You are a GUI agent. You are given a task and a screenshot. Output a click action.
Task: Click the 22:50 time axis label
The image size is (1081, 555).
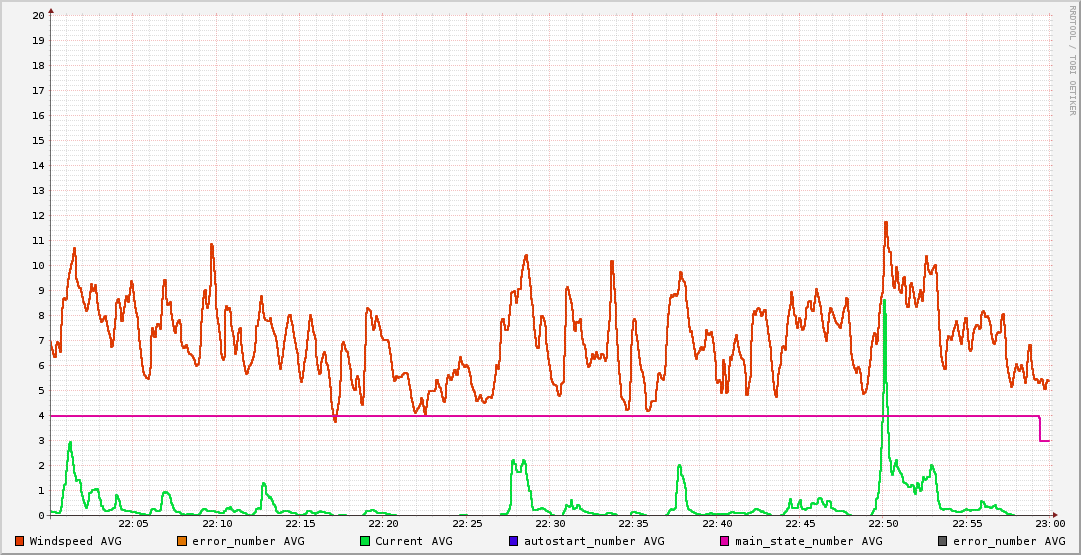point(883,523)
